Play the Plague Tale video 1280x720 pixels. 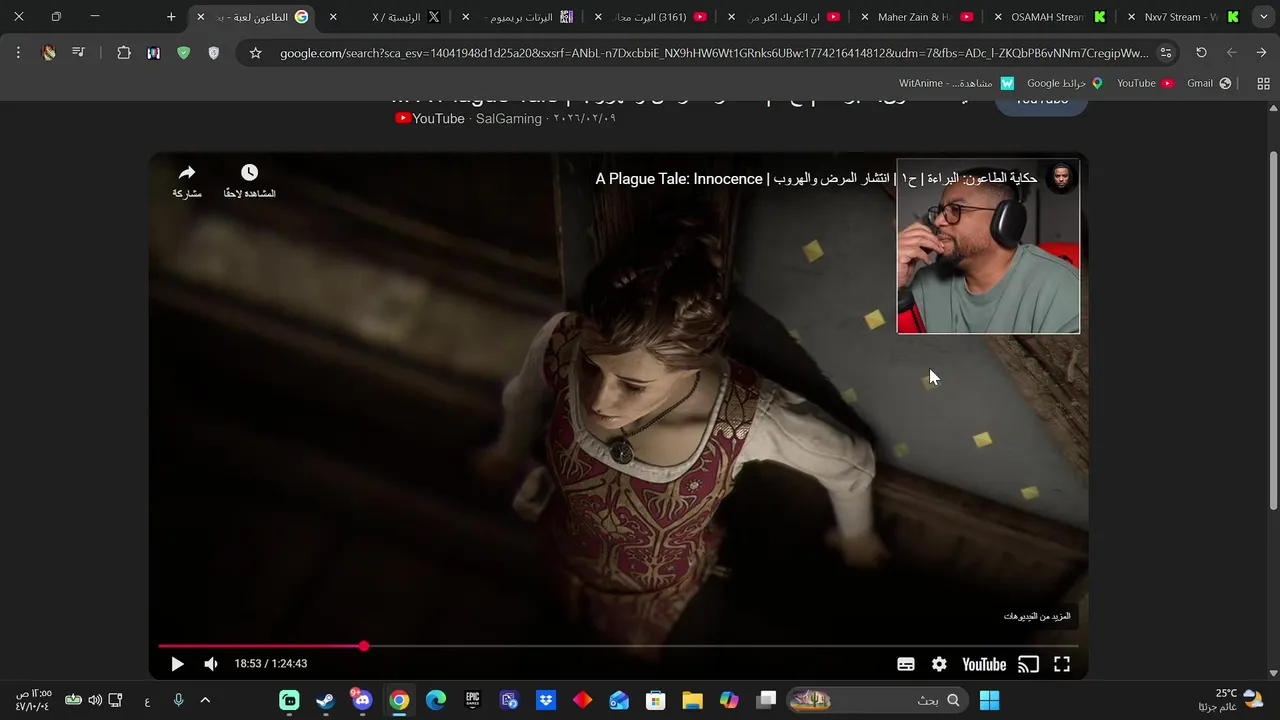click(x=177, y=664)
